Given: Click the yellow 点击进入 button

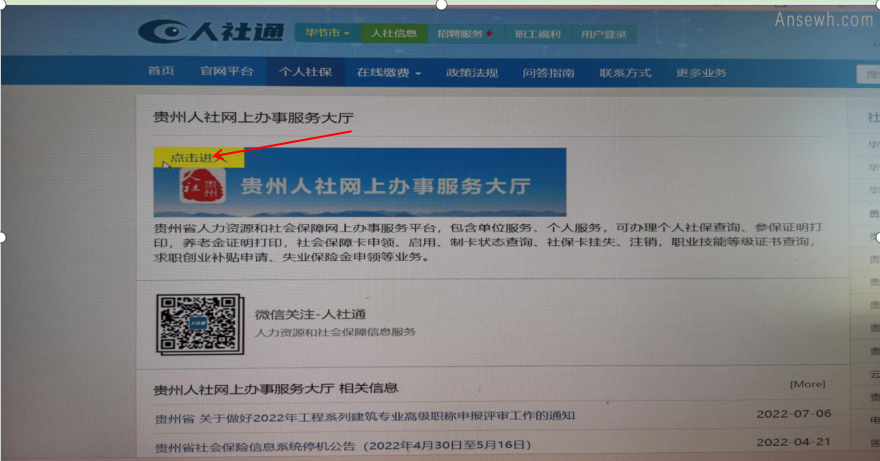Looking at the screenshot, I should coord(199,157).
